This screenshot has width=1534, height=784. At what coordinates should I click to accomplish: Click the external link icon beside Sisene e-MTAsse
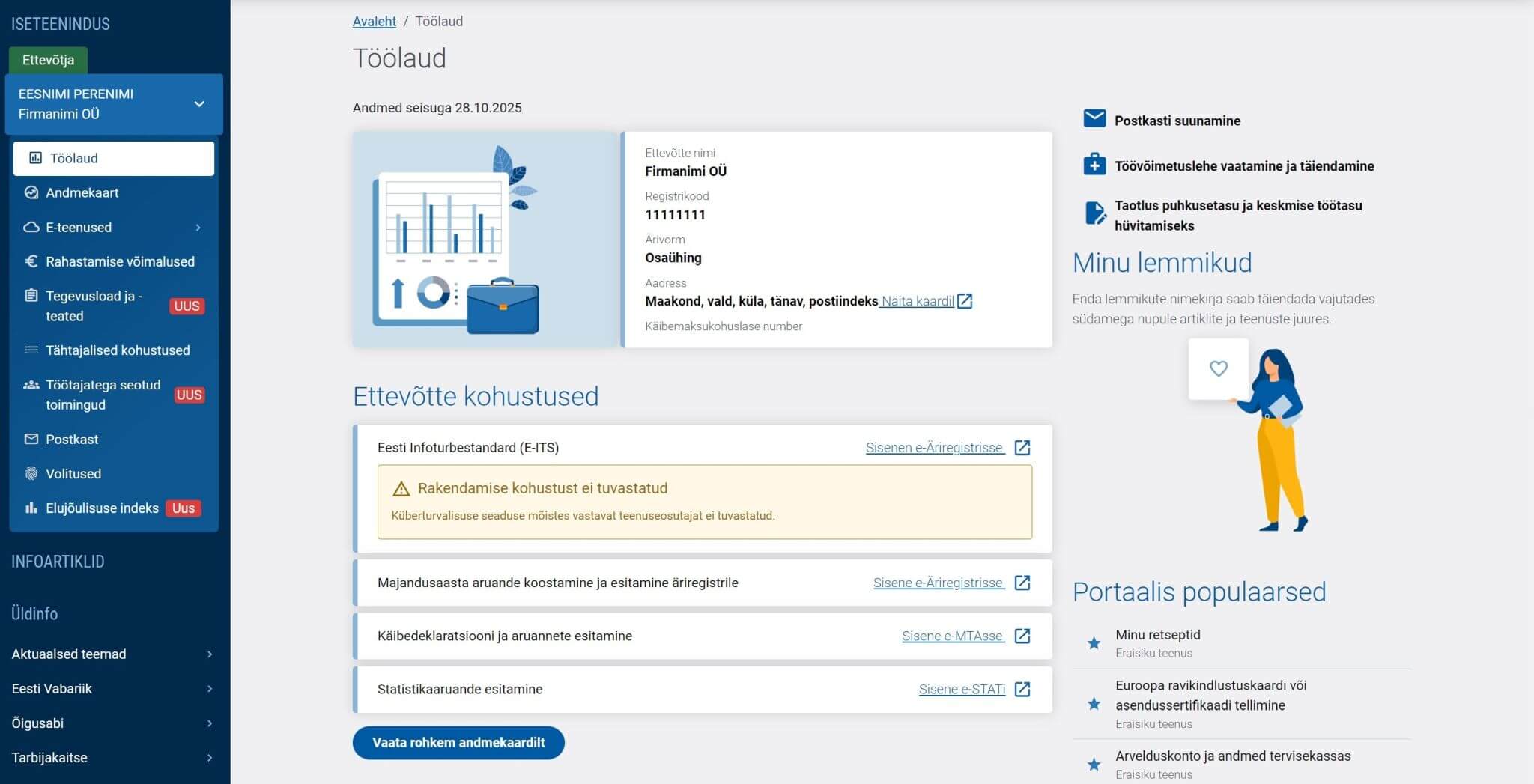(1022, 636)
